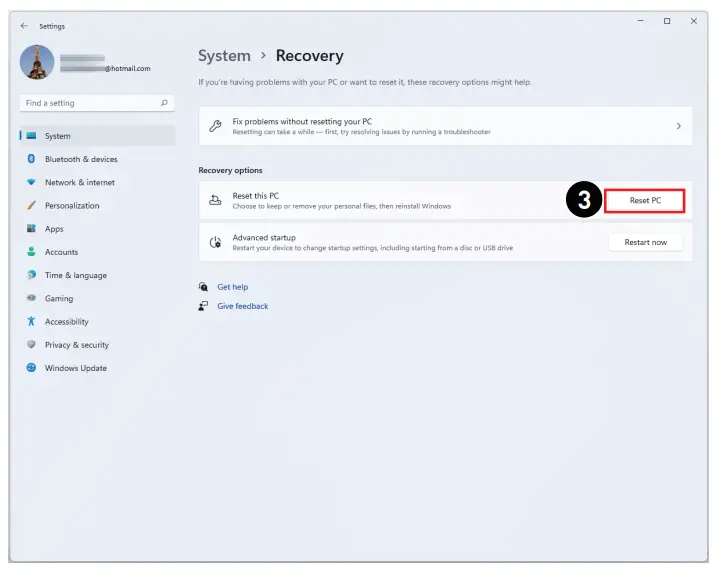Screen dimensions: 719x572
Task: Click the search magnifier icon
Action: click(164, 103)
